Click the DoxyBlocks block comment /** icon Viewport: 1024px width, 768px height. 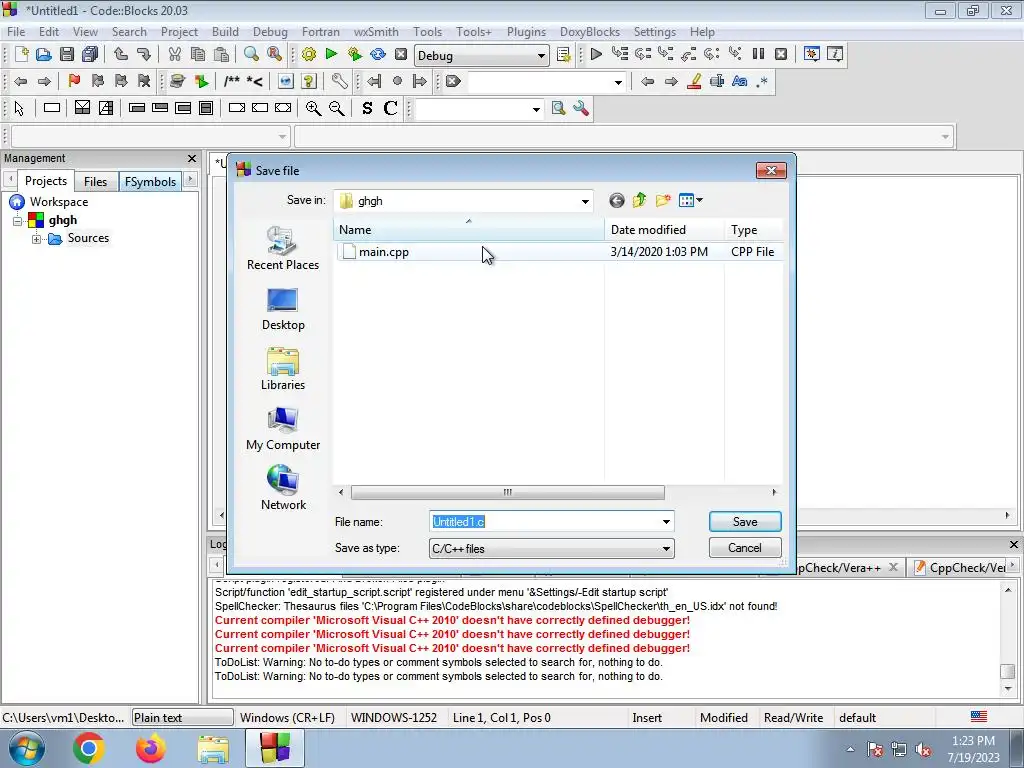(x=232, y=81)
